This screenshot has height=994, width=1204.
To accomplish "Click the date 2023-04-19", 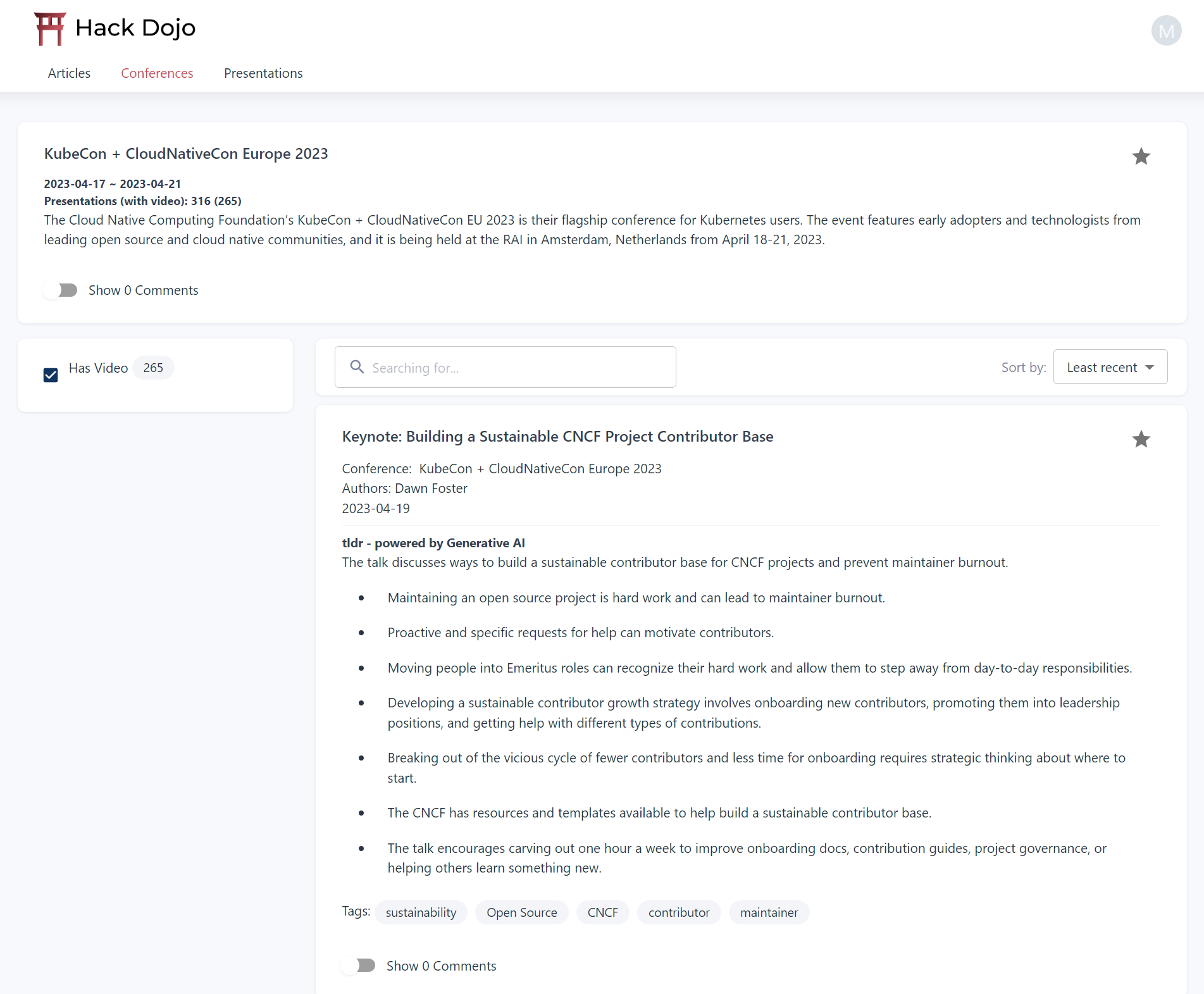I will tap(376, 509).
